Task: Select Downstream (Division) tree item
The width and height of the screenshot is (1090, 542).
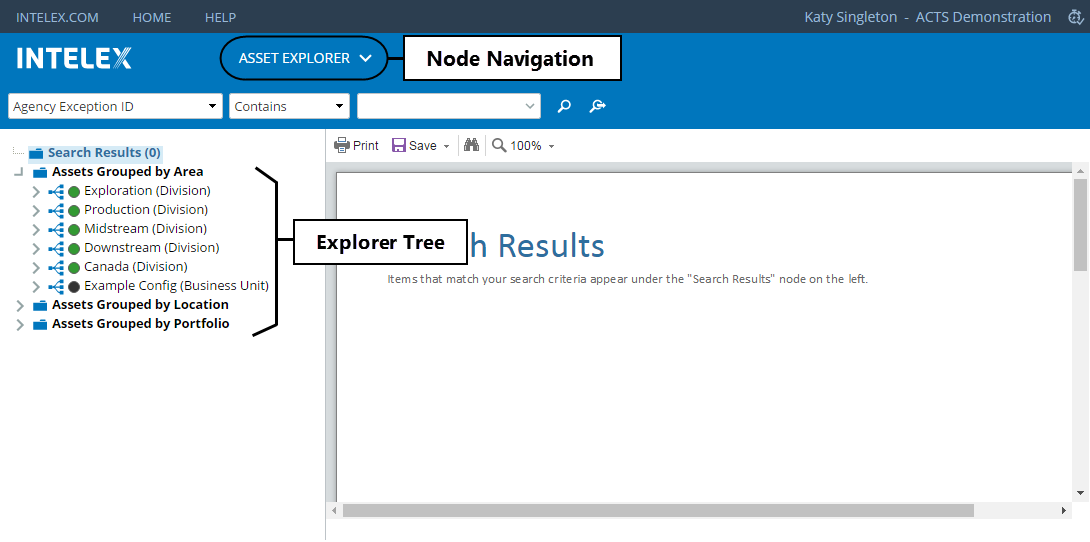Action: (152, 247)
